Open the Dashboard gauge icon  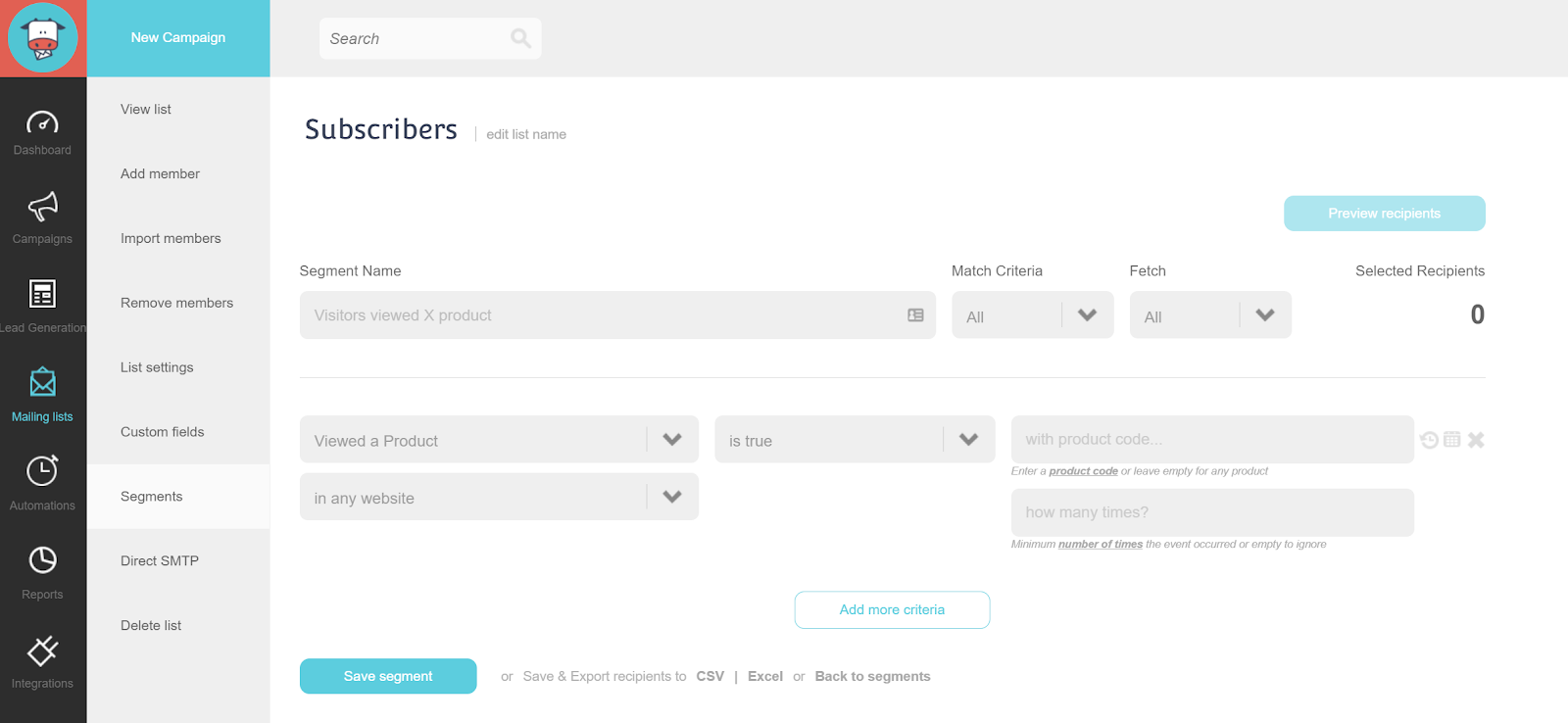coord(42,122)
